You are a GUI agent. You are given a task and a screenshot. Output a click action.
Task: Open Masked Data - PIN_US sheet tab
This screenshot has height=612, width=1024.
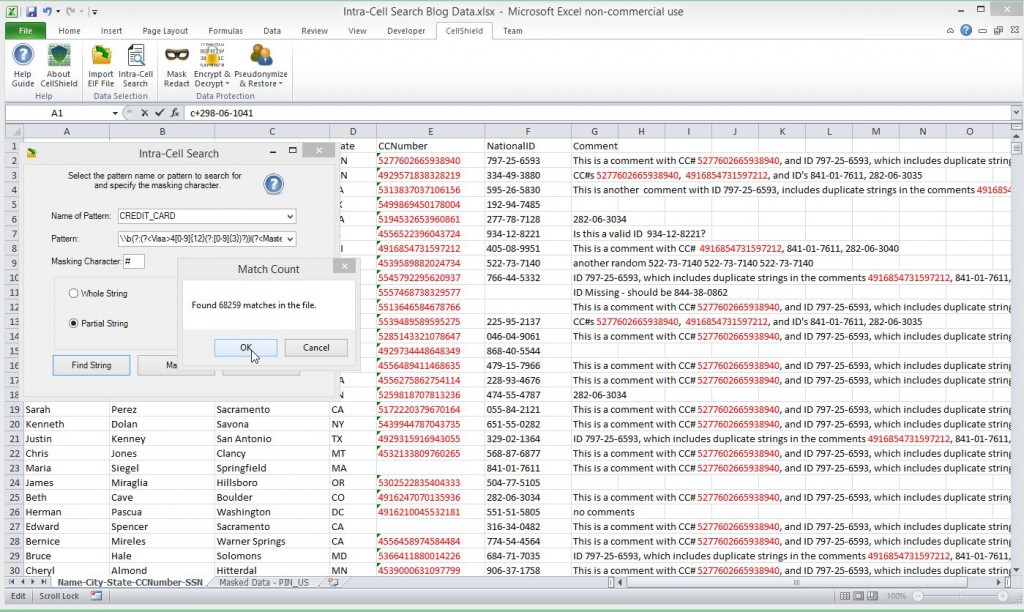(x=264, y=582)
